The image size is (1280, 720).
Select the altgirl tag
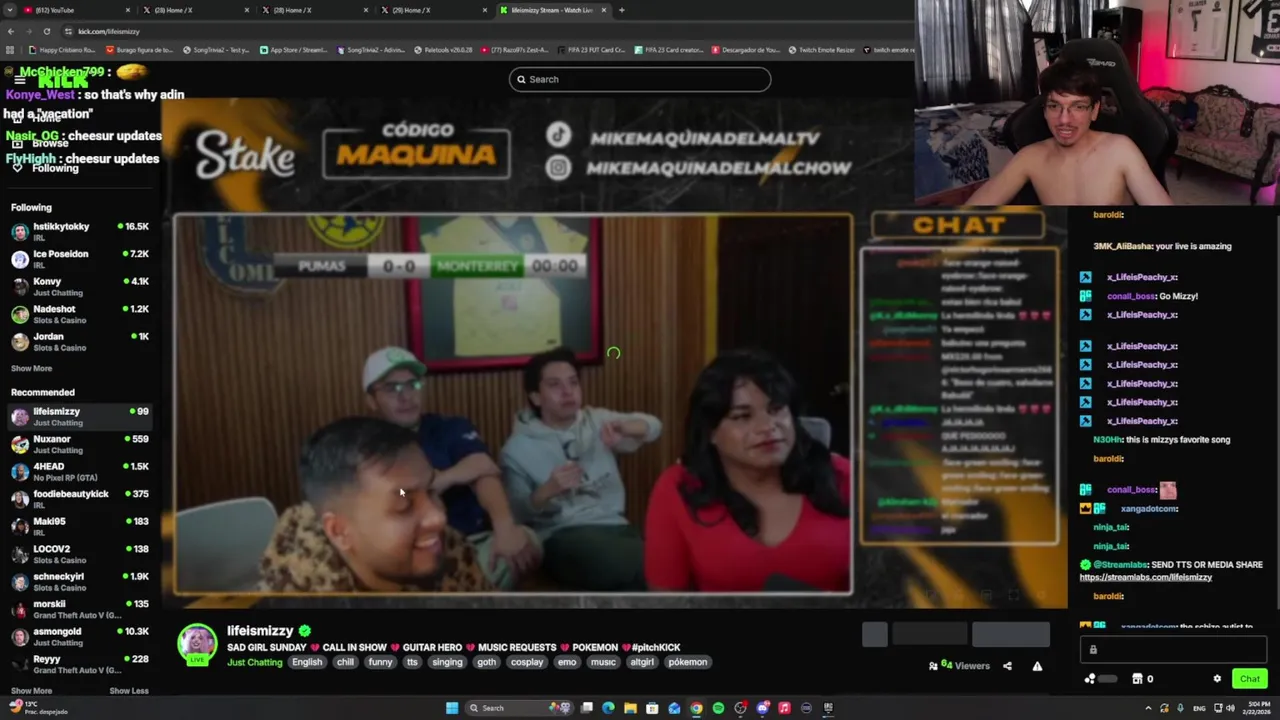[642, 662]
